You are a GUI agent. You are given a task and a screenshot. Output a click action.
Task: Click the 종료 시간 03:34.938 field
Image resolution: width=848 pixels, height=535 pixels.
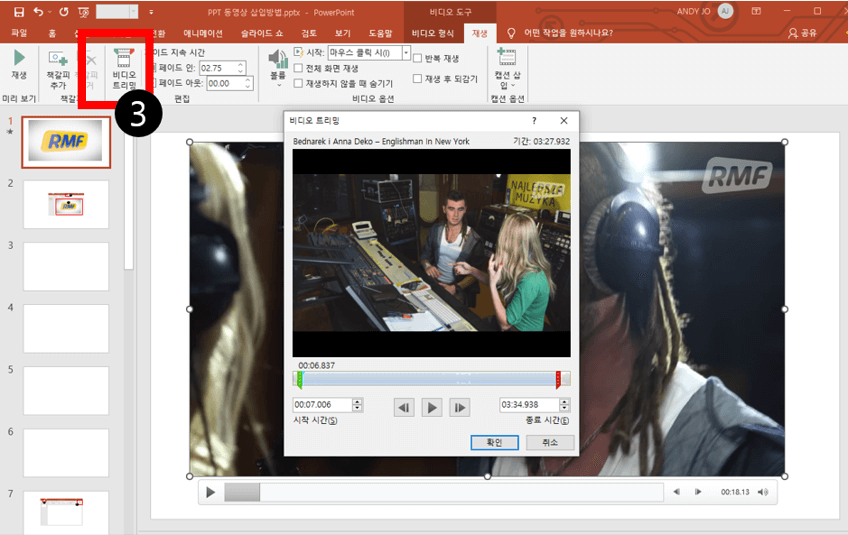click(x=529, y=405)
